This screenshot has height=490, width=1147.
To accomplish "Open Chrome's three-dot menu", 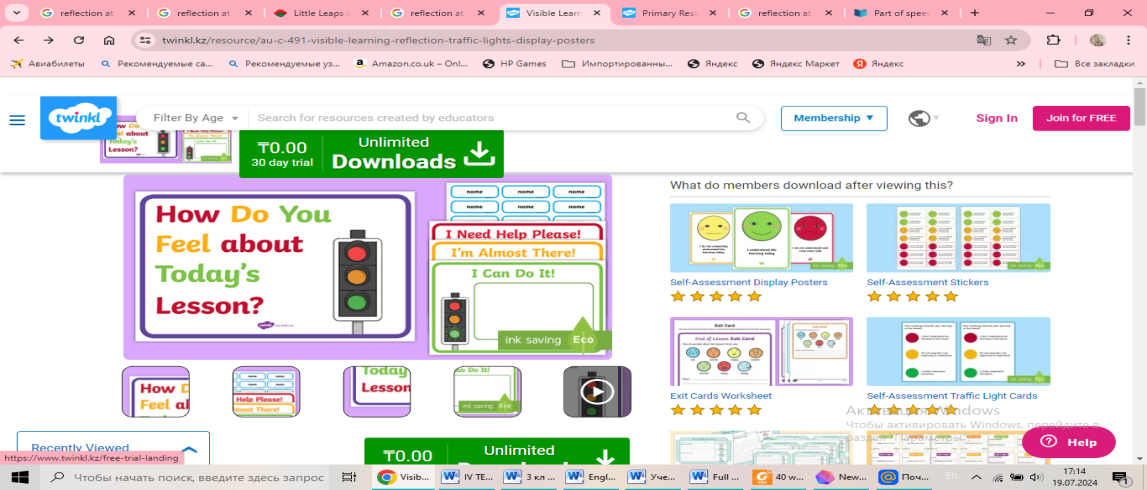I will tap(1129, 40).
